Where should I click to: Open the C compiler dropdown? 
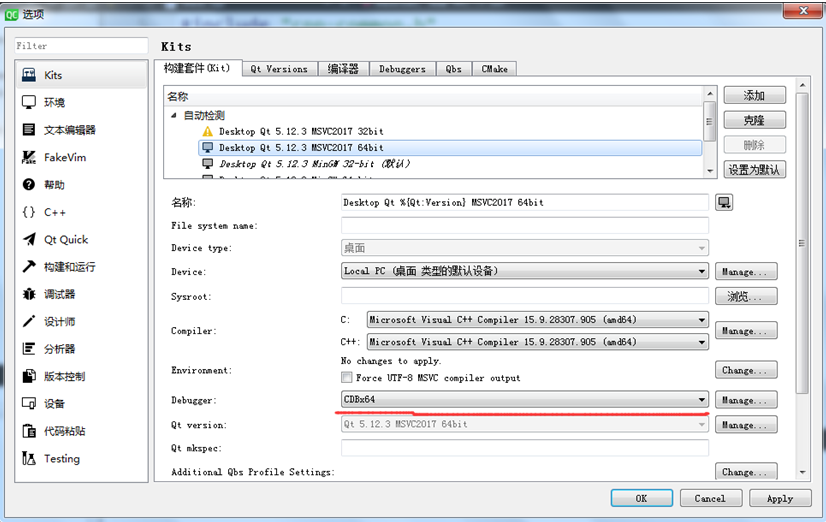537,320
